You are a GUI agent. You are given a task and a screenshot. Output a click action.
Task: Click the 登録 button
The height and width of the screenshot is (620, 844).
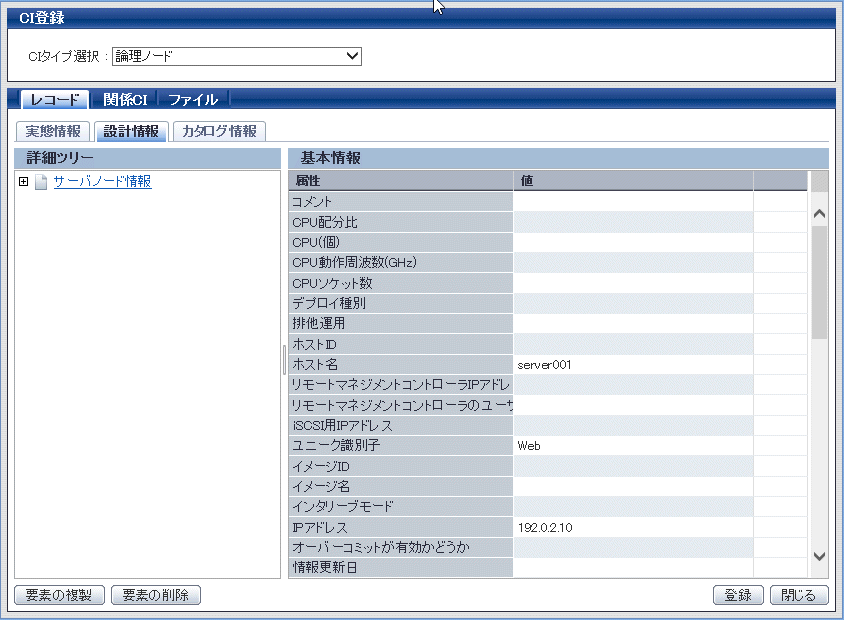(738, 595)
